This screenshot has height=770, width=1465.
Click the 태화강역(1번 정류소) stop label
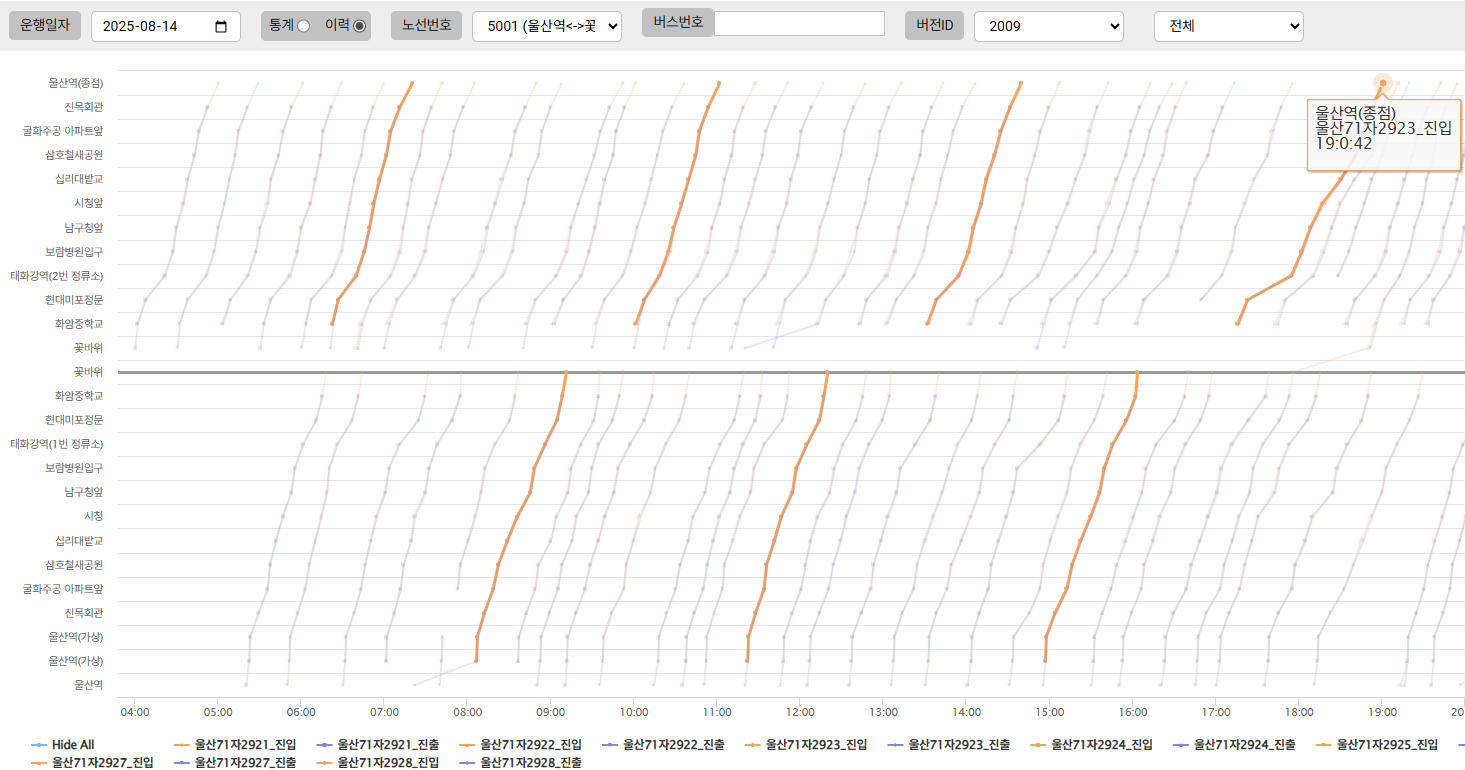click(57, 443)
